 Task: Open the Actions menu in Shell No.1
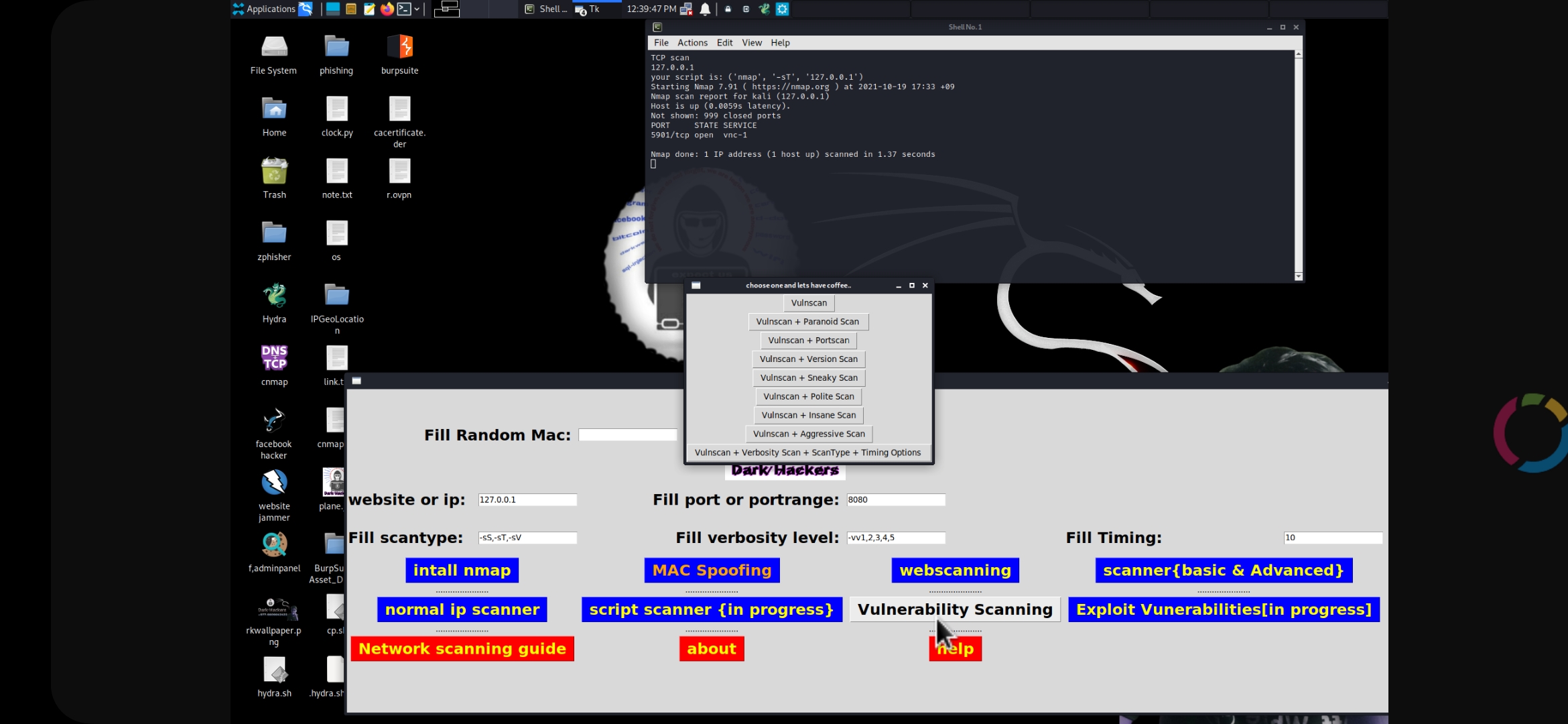tap(692, 42)
